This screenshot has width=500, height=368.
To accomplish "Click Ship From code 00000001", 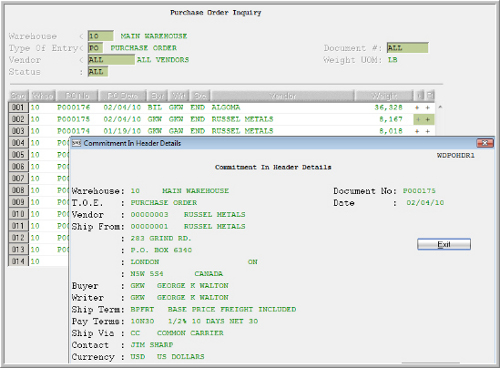I will (149, 227).
